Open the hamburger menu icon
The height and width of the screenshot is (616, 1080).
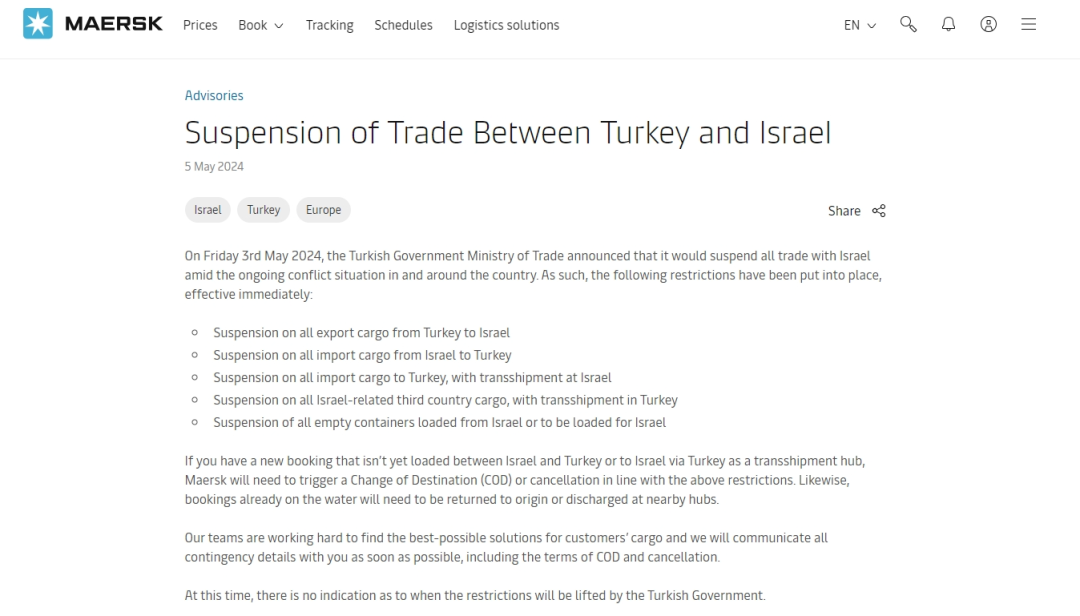tap(1028, 24)
